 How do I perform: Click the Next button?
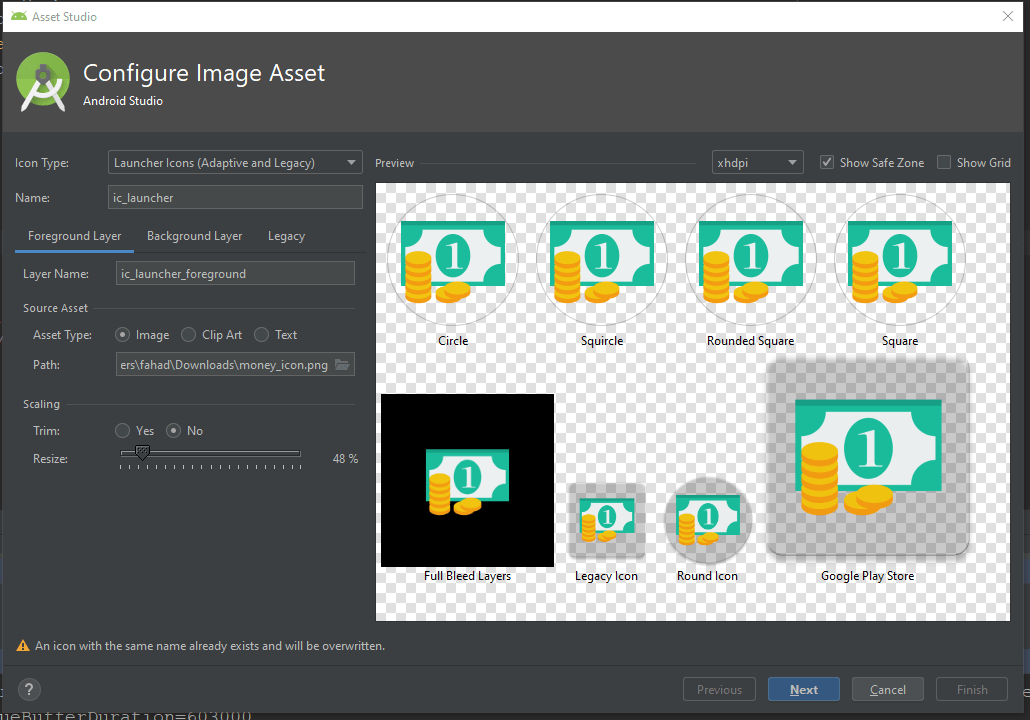(x=804, y=689)
